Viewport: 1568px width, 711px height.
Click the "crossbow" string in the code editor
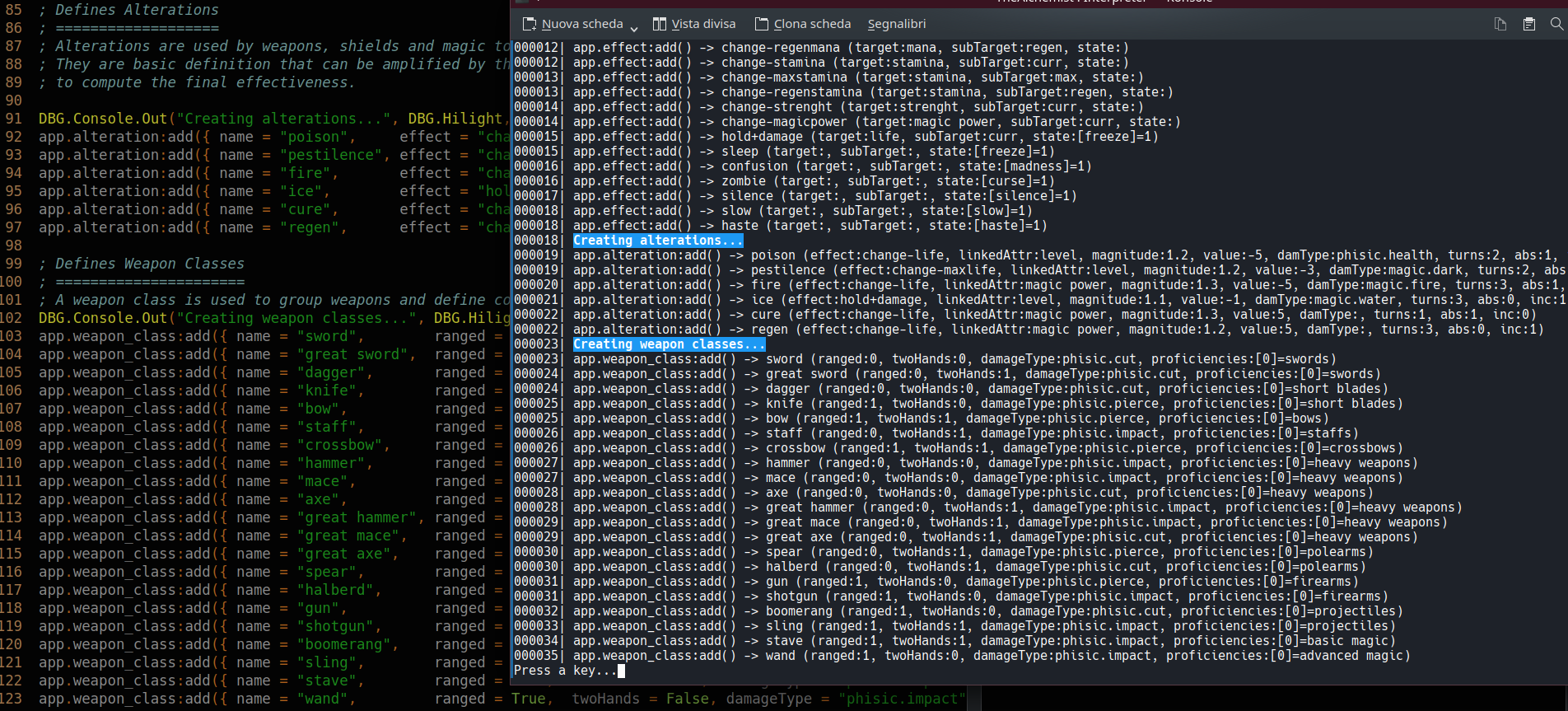pos(339,445)
